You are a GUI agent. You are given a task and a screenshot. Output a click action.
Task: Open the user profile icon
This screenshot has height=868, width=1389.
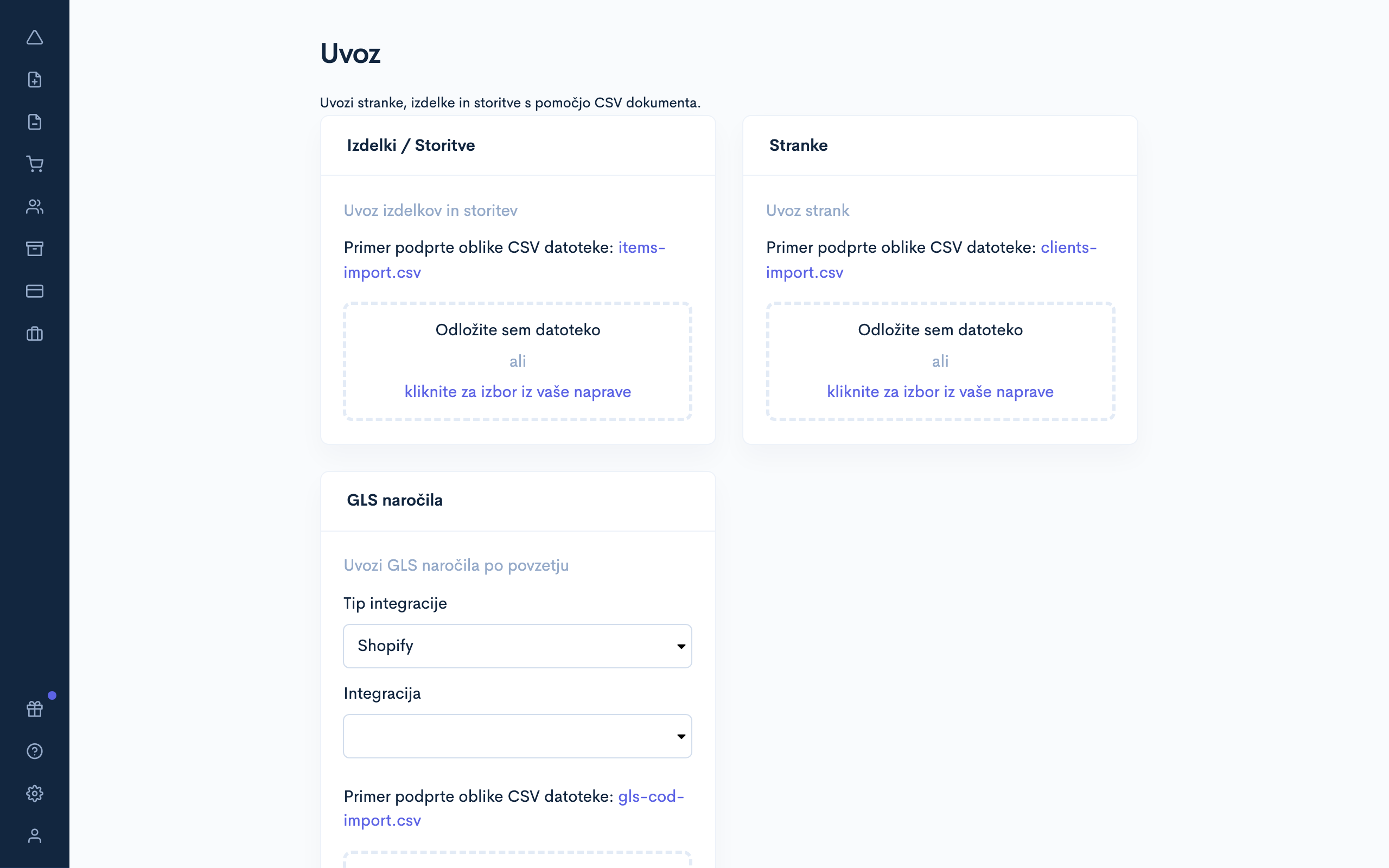click(34, 836)
